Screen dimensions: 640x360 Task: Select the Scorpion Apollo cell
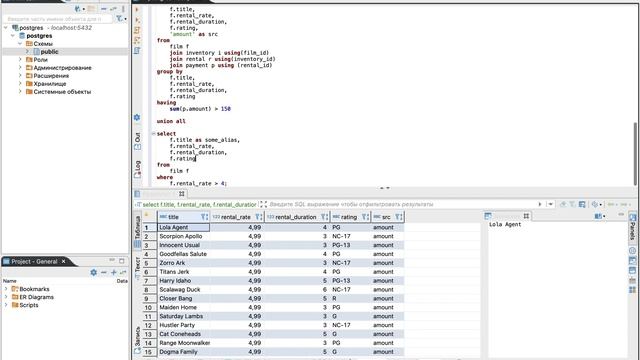tap(183, 236)
